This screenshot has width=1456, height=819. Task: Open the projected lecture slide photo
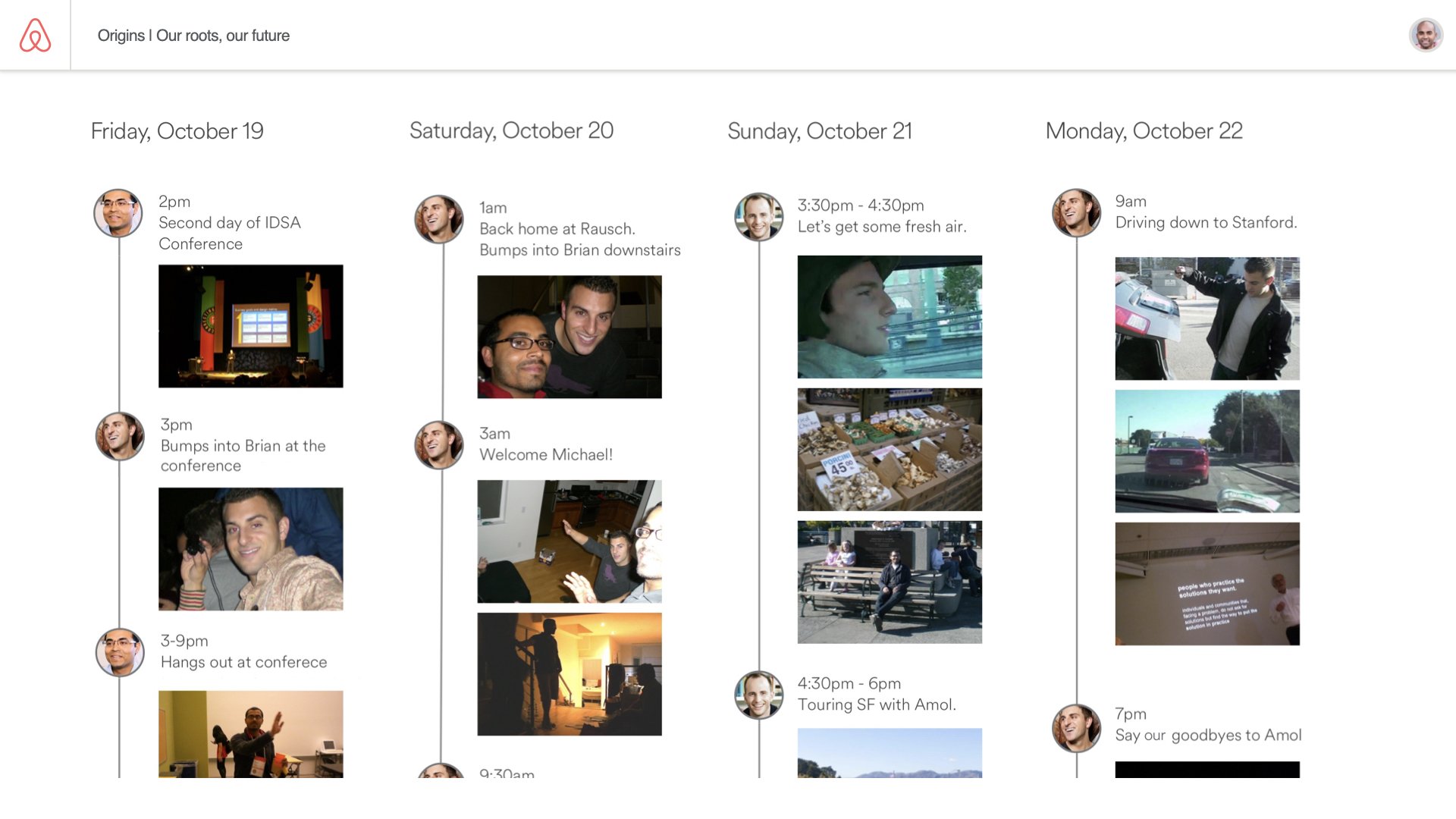[x=1207, y=584]
